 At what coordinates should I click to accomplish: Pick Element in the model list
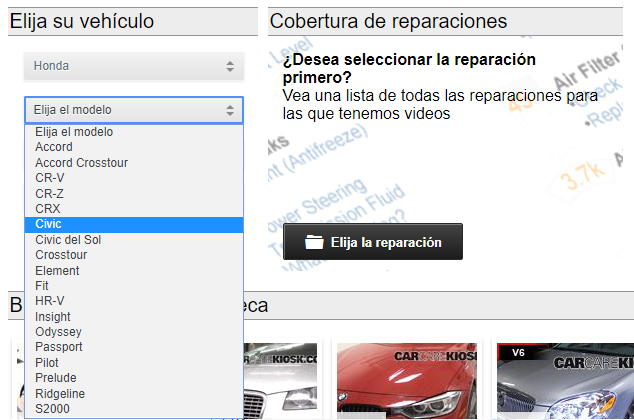[134, 270]
